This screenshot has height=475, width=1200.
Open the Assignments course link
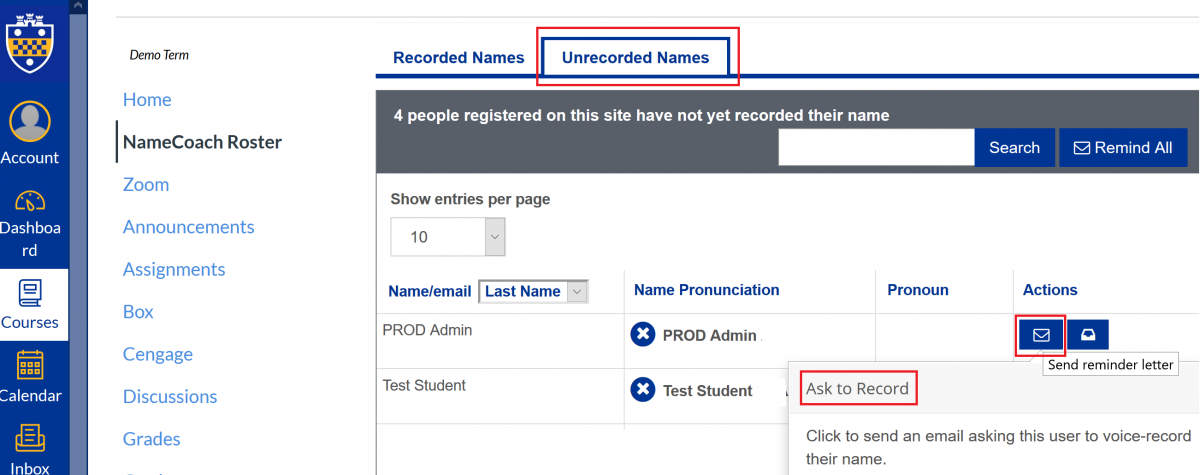174,270
